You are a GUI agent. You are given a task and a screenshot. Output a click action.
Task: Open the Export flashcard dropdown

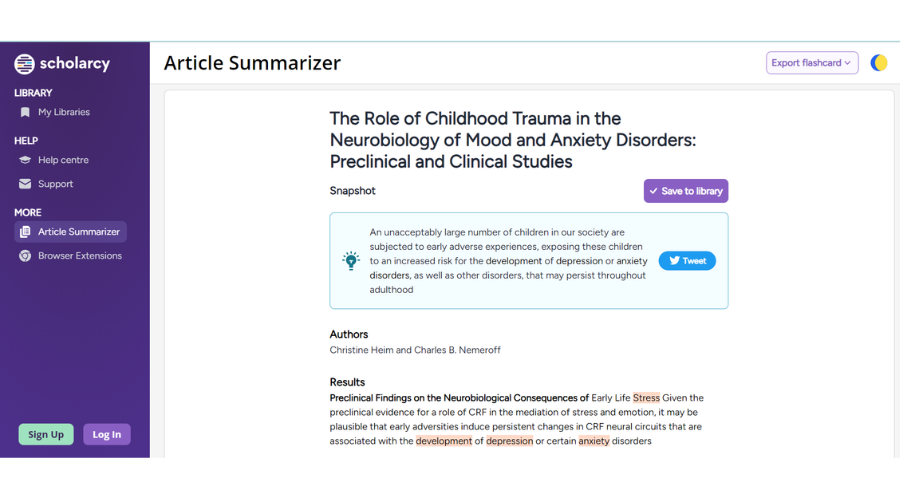click(x=812, y=63)
